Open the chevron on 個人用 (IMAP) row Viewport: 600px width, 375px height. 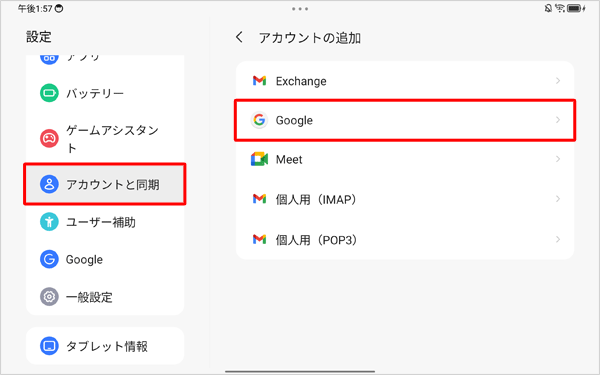tap(558, 199)
